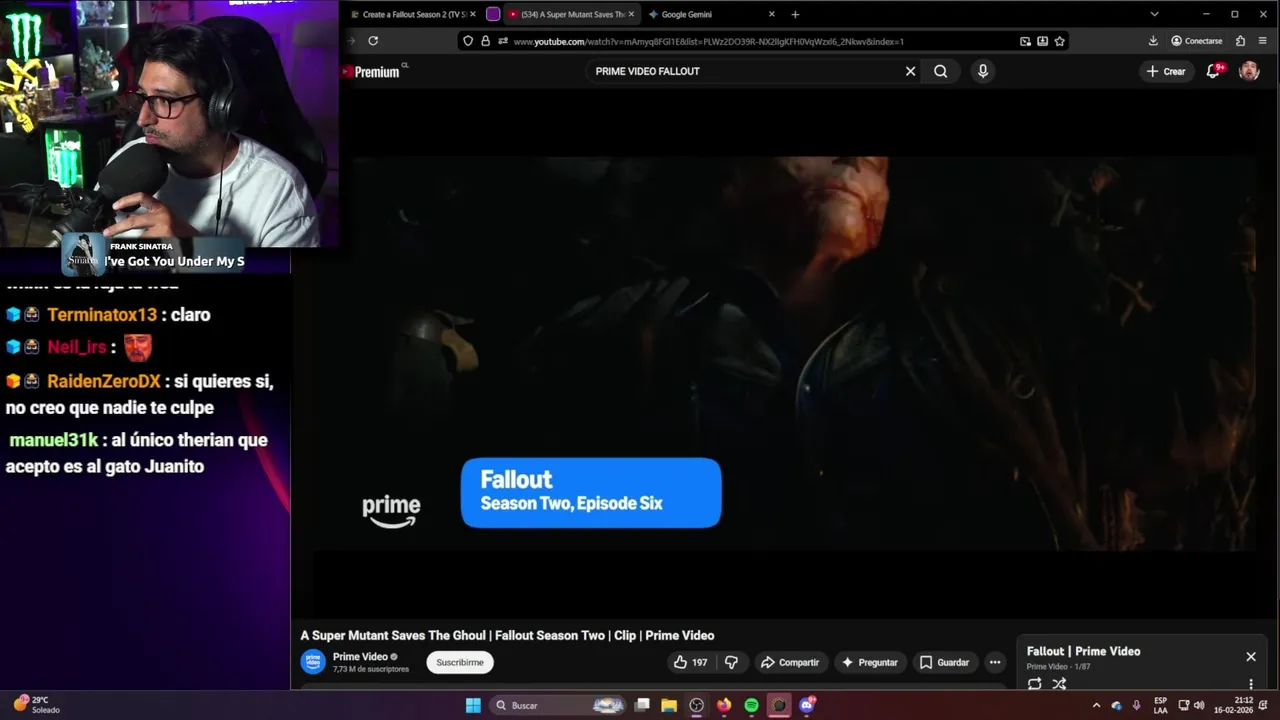Select the A Super Mutant Saves tab

[572, 14]
